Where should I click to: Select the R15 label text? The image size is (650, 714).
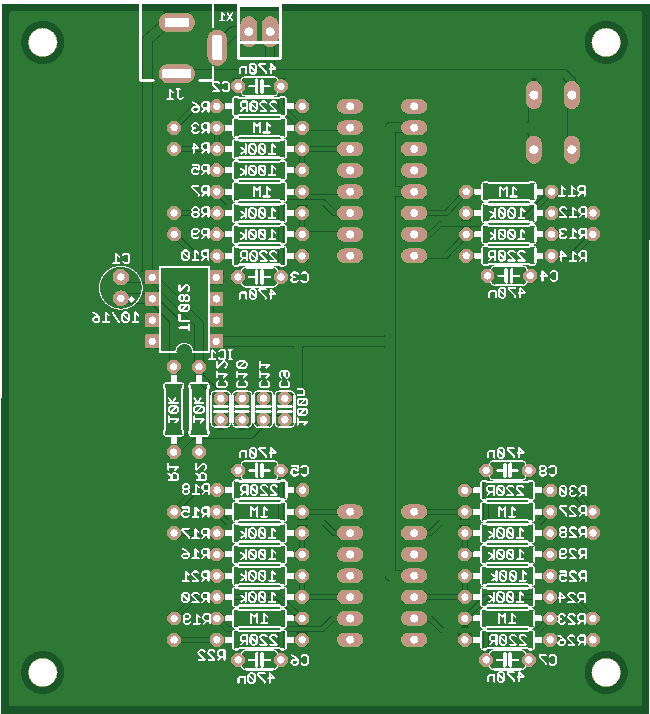click(x=196, y=512)
